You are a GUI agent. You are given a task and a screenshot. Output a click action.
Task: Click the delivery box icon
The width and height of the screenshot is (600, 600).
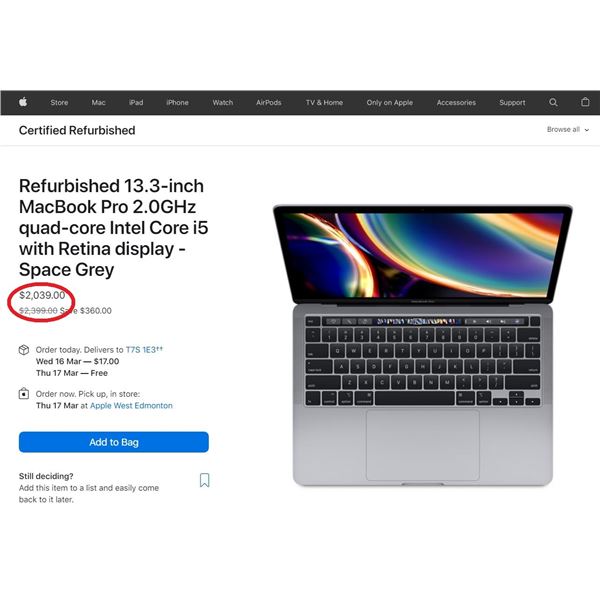click(x=24, y=350)
